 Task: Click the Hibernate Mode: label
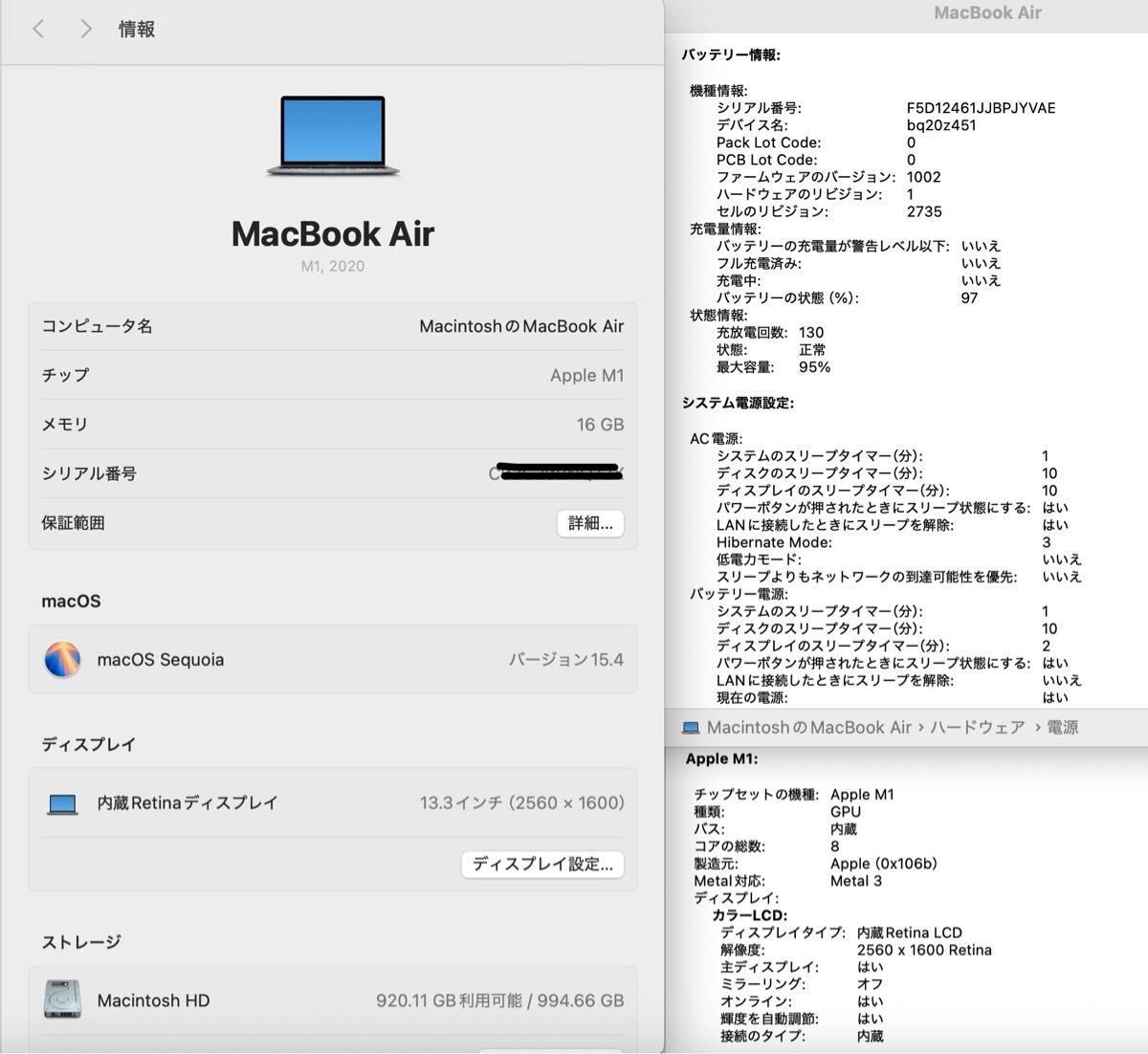(774, 542)
